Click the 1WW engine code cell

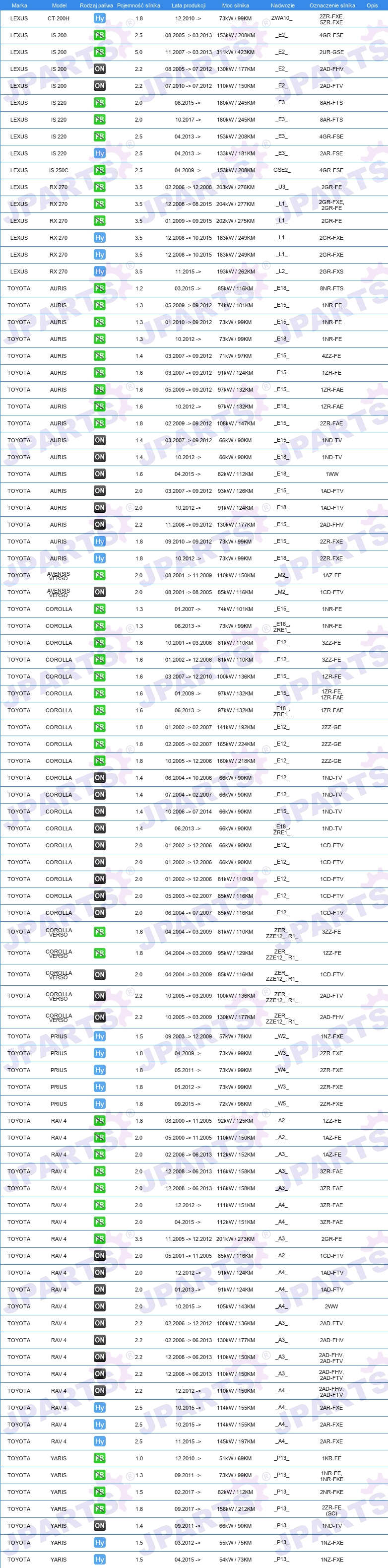[331, 474]
